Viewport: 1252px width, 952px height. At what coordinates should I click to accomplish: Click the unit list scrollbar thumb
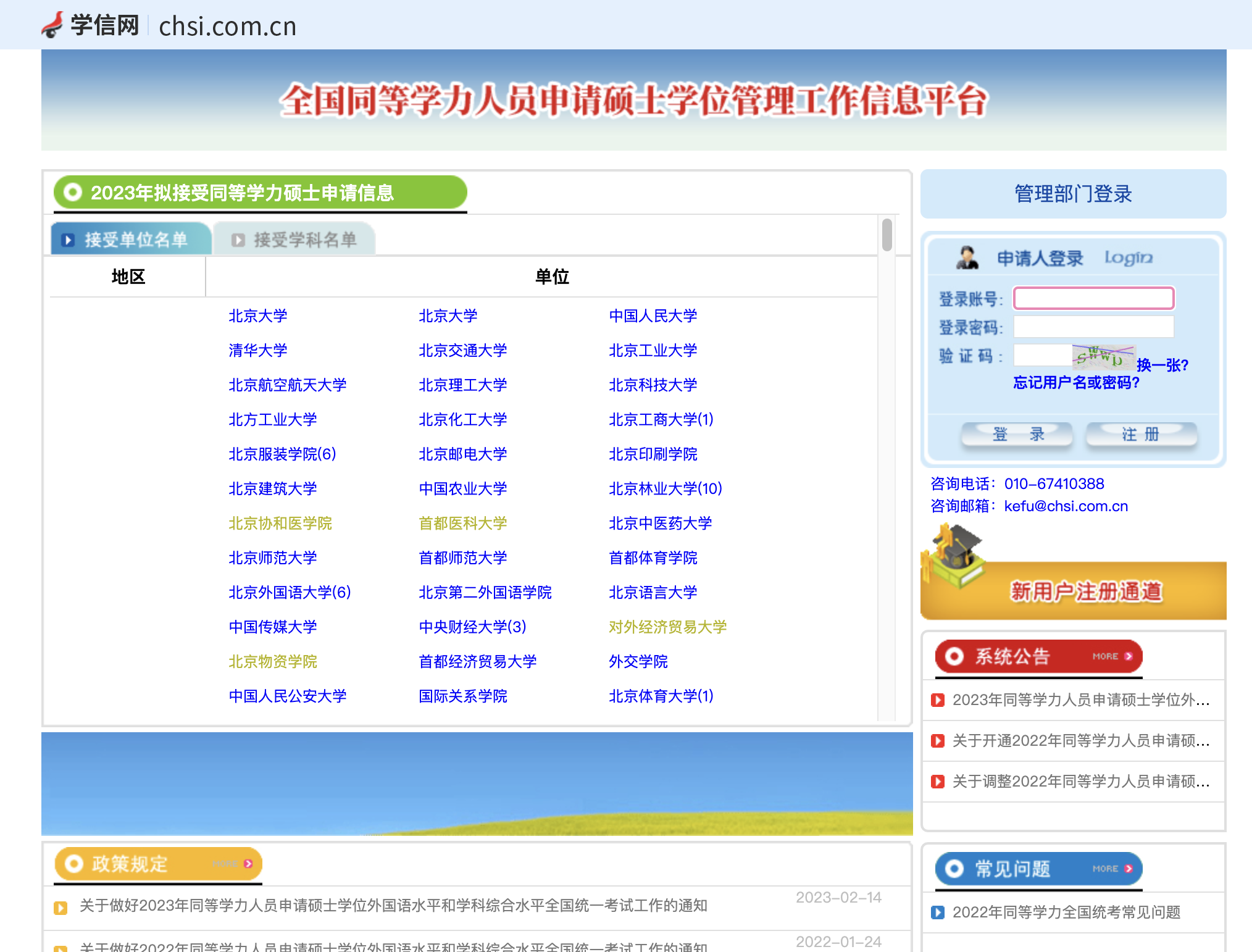click(x=887, y=235)
